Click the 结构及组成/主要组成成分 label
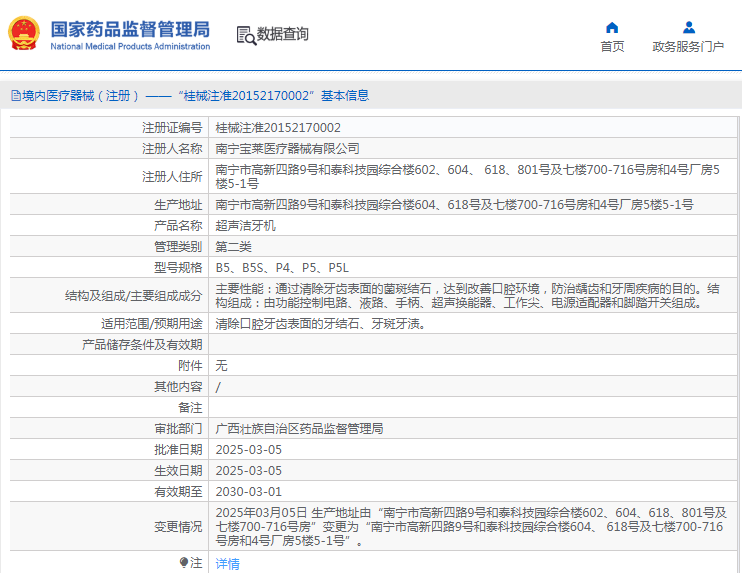This screenshot has width=742, height=573. point(134,296)
